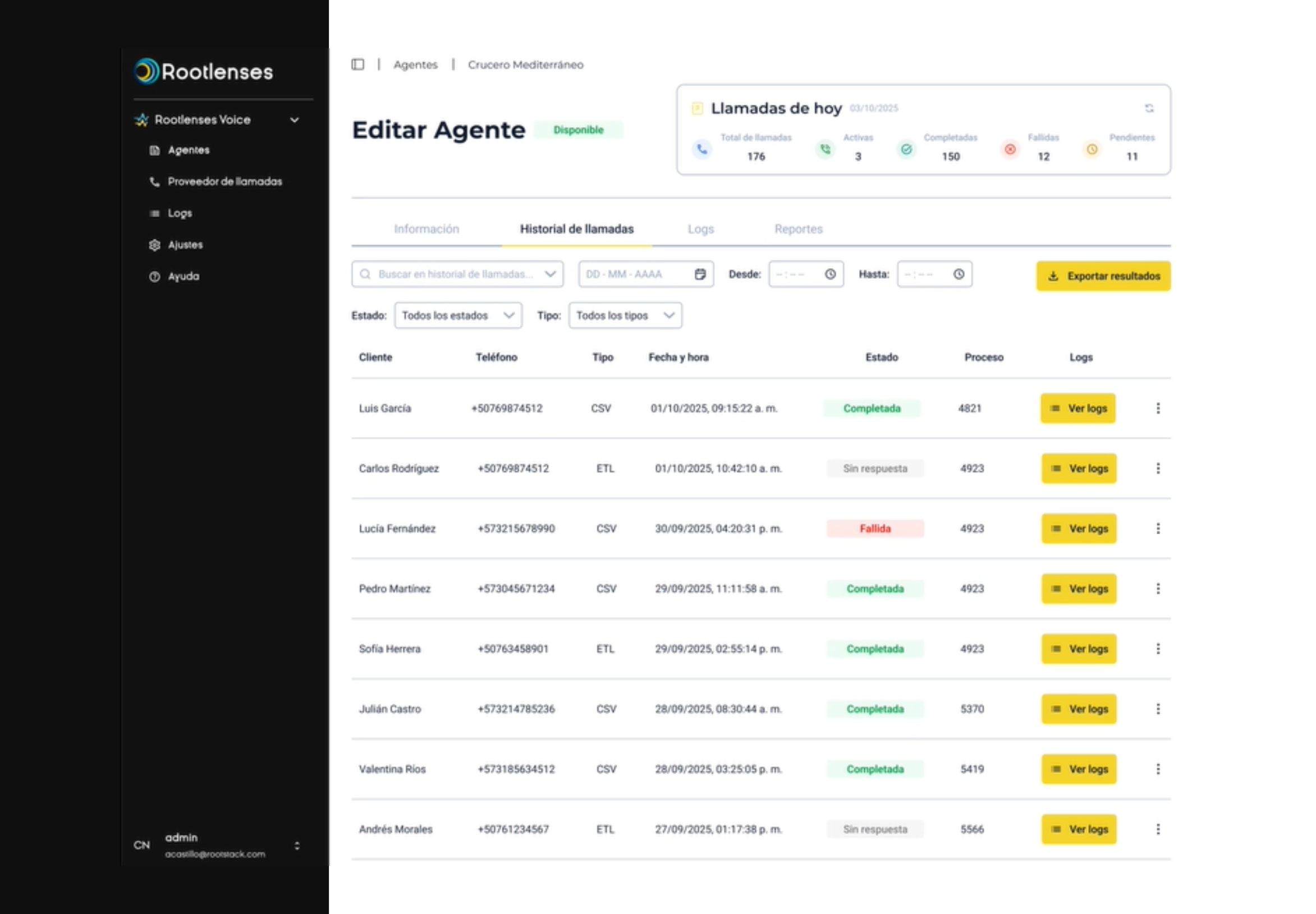Click the Desde clock icon

(830, 274)
